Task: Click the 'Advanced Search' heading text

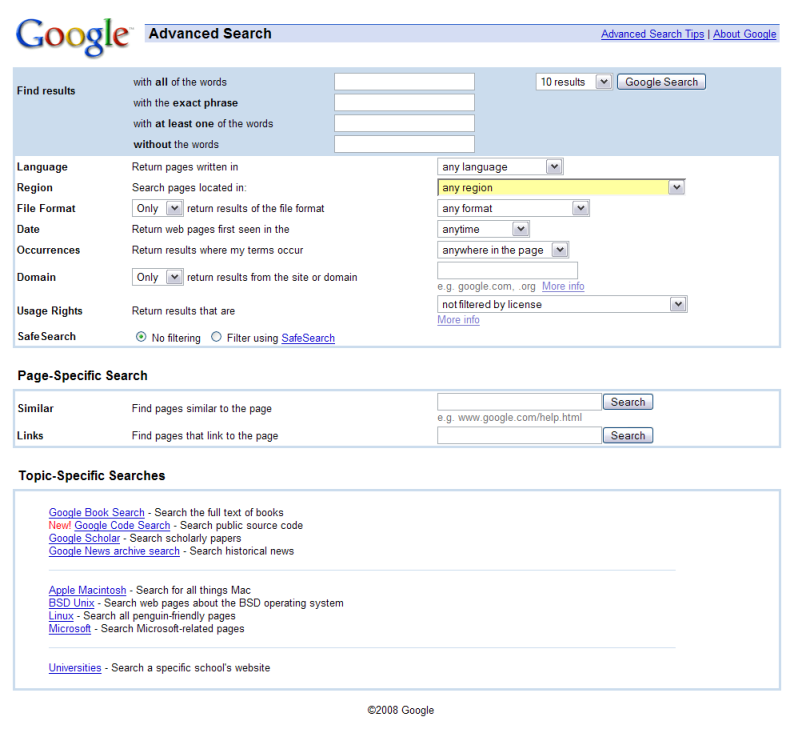Action: pyautogui.click(x=210, y=34)
